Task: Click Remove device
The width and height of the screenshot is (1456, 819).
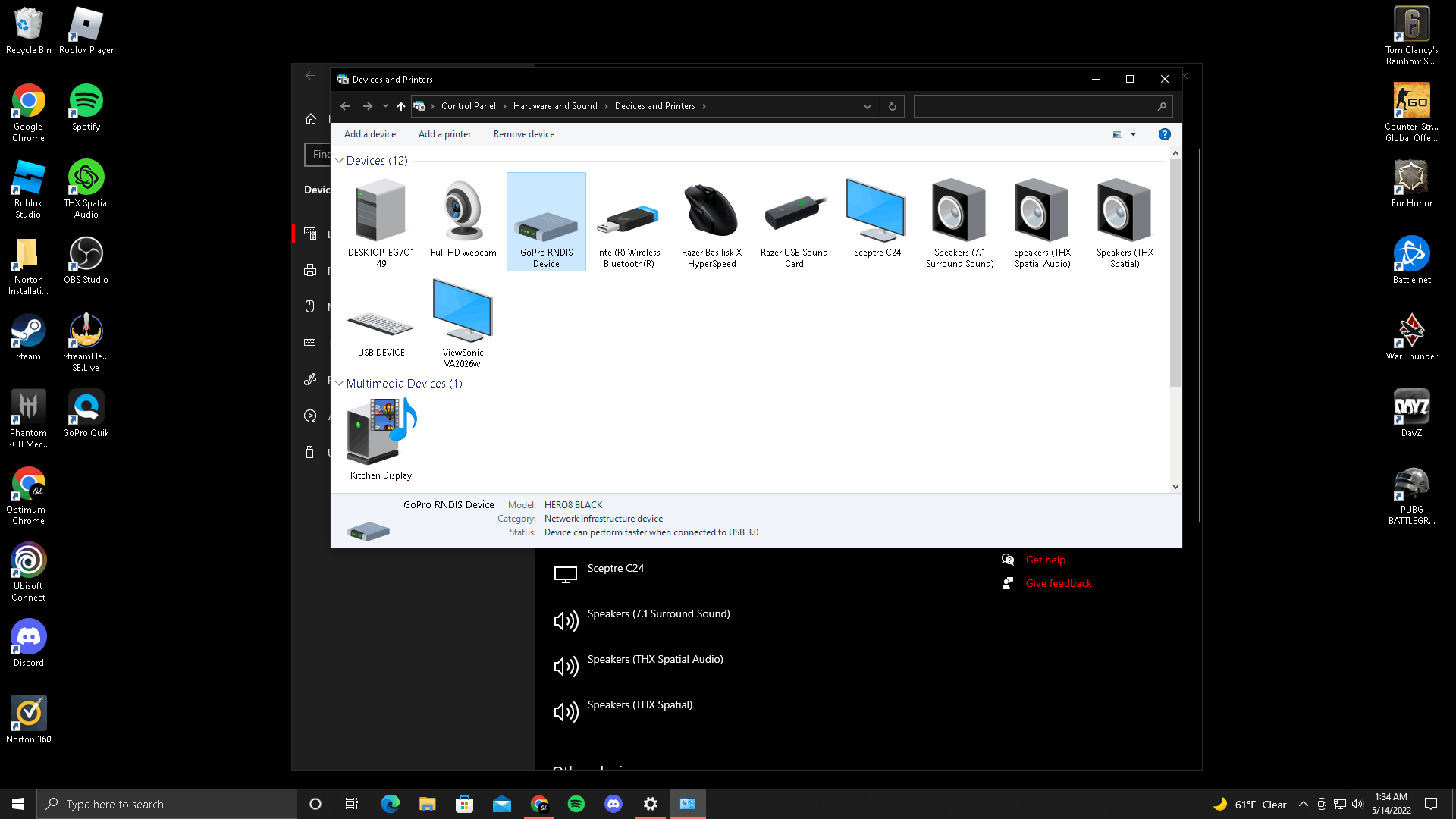Action: pos(523,133)
